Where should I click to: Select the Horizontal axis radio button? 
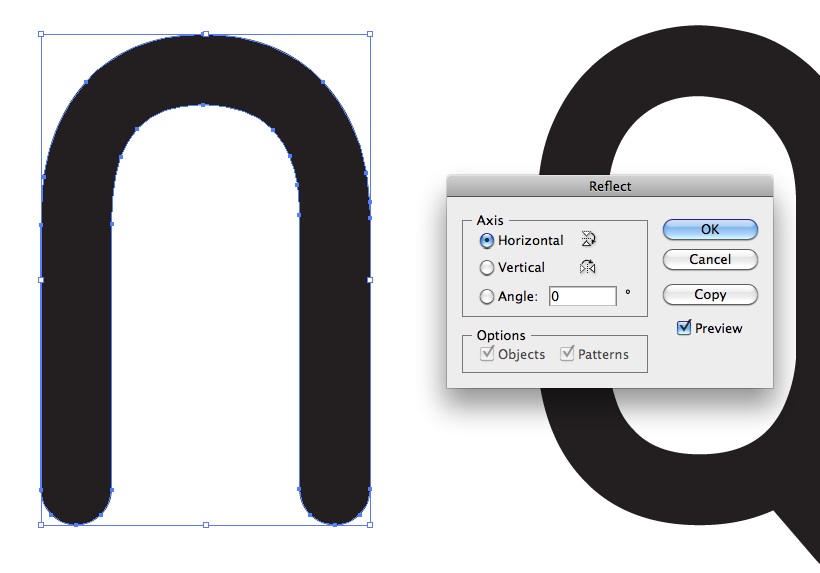tap(486, 240)
